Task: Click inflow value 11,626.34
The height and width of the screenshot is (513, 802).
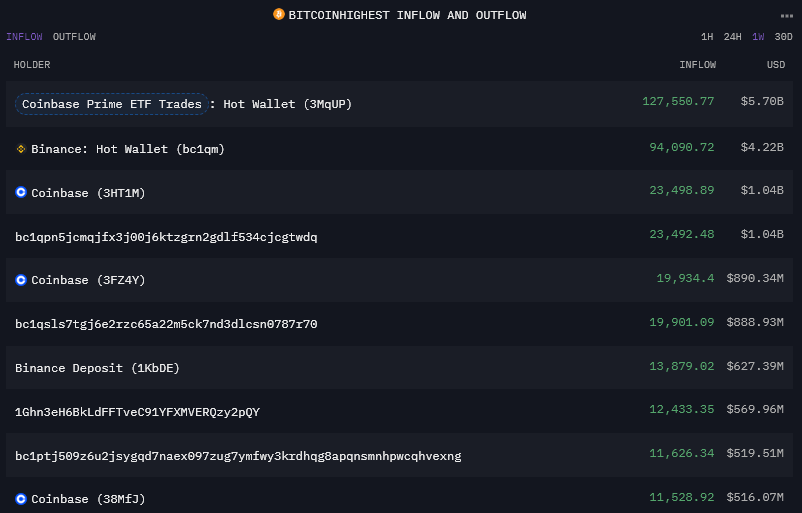Action: (x=682, y=453)
